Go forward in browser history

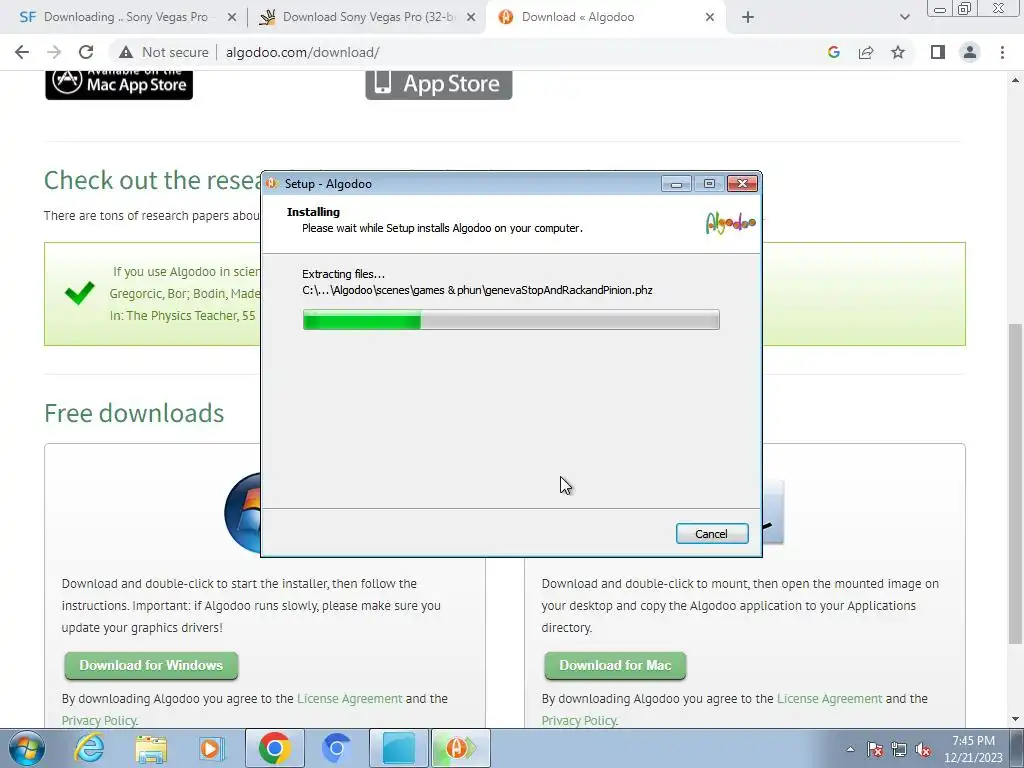pyautogui.click(x=54, y=52)
